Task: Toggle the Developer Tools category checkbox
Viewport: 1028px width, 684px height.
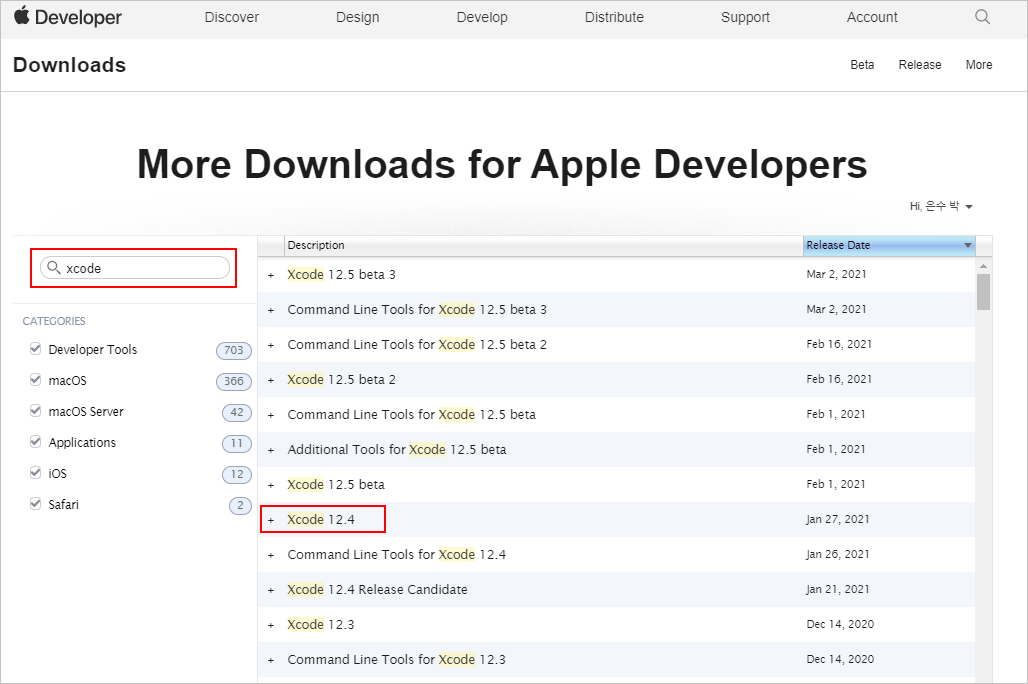Action: coord(35,349)
